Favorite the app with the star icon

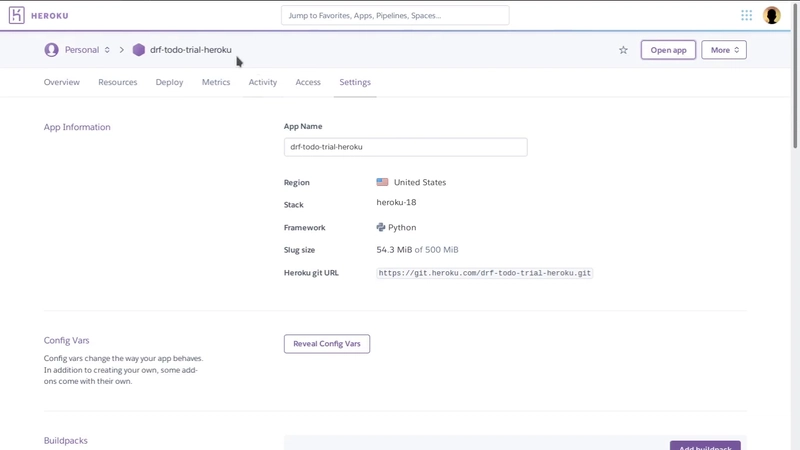click(623, 50)
